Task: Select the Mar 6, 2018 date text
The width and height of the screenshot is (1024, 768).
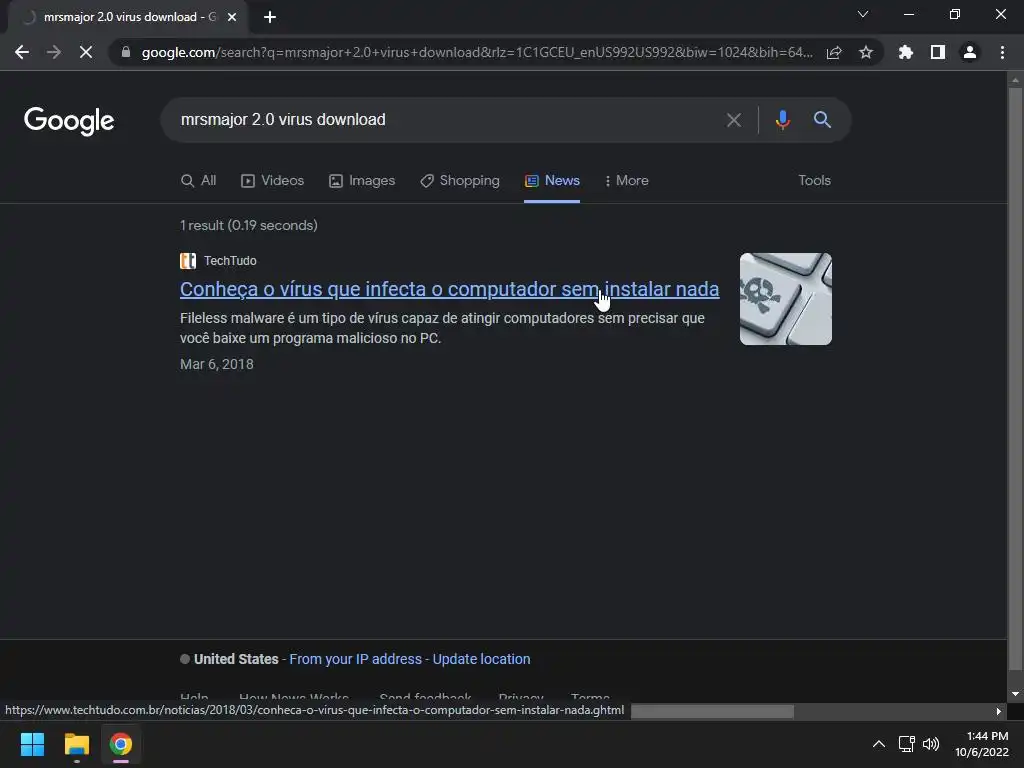Action: [x=217, y=364]
